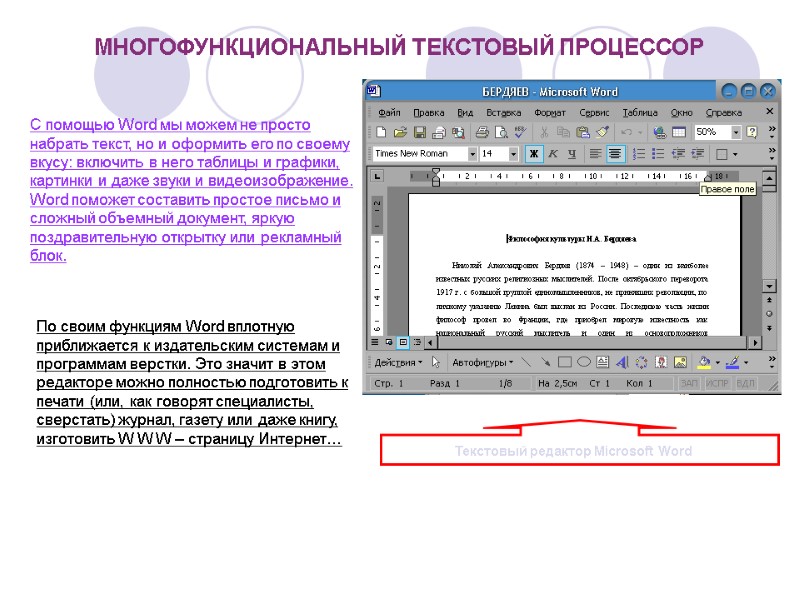Toggle Italic (К) formatting
The width and height of the screenshot is (800, 600).
pyautogui.click(x=553, y=154)
